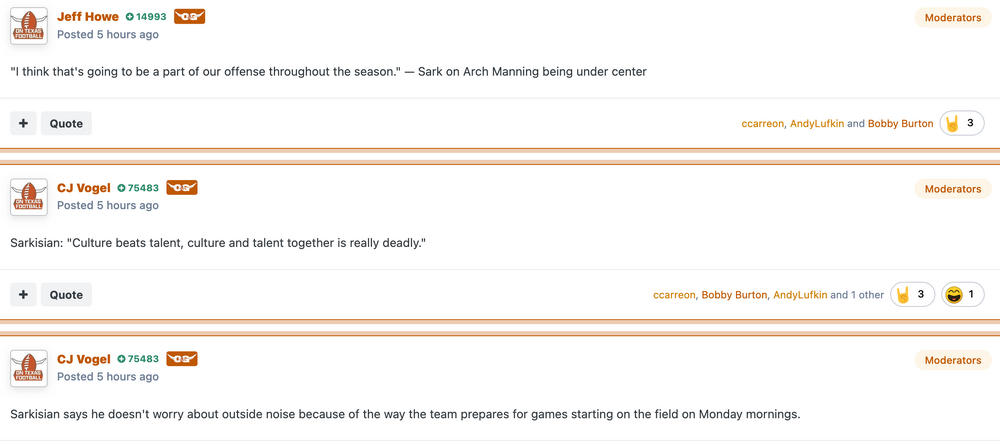Click Jeff Howe's 14993 reputation badge
1000x448 pixels.
(146, 17)
